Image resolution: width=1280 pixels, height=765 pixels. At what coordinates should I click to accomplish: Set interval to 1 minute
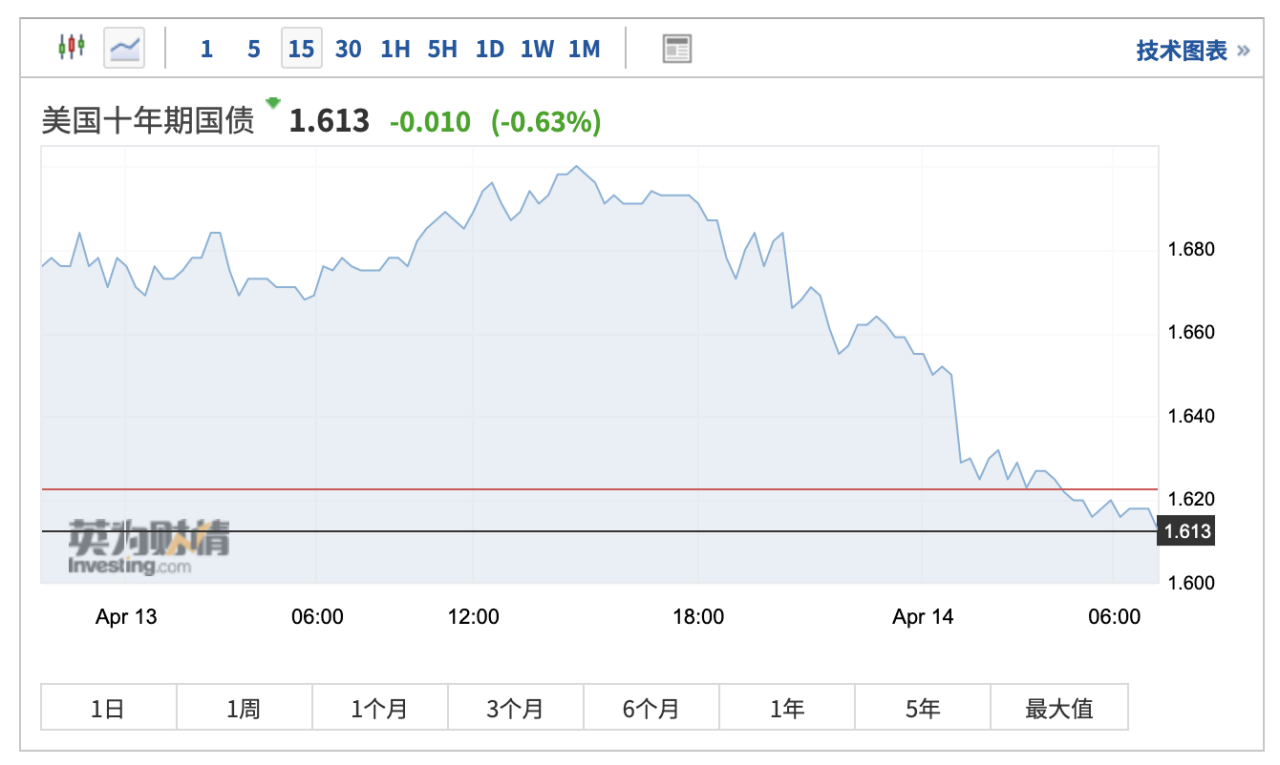206,49
